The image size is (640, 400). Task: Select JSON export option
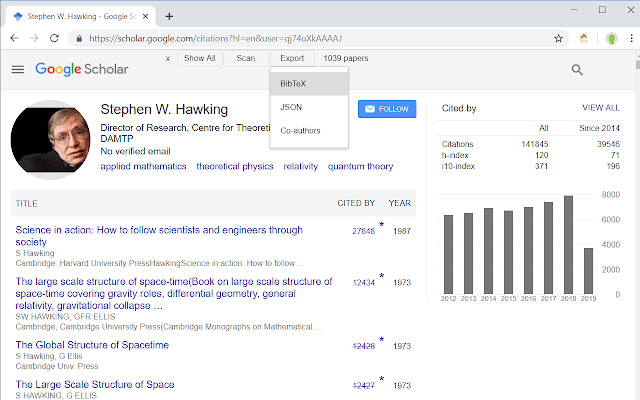tap(291, 106)
